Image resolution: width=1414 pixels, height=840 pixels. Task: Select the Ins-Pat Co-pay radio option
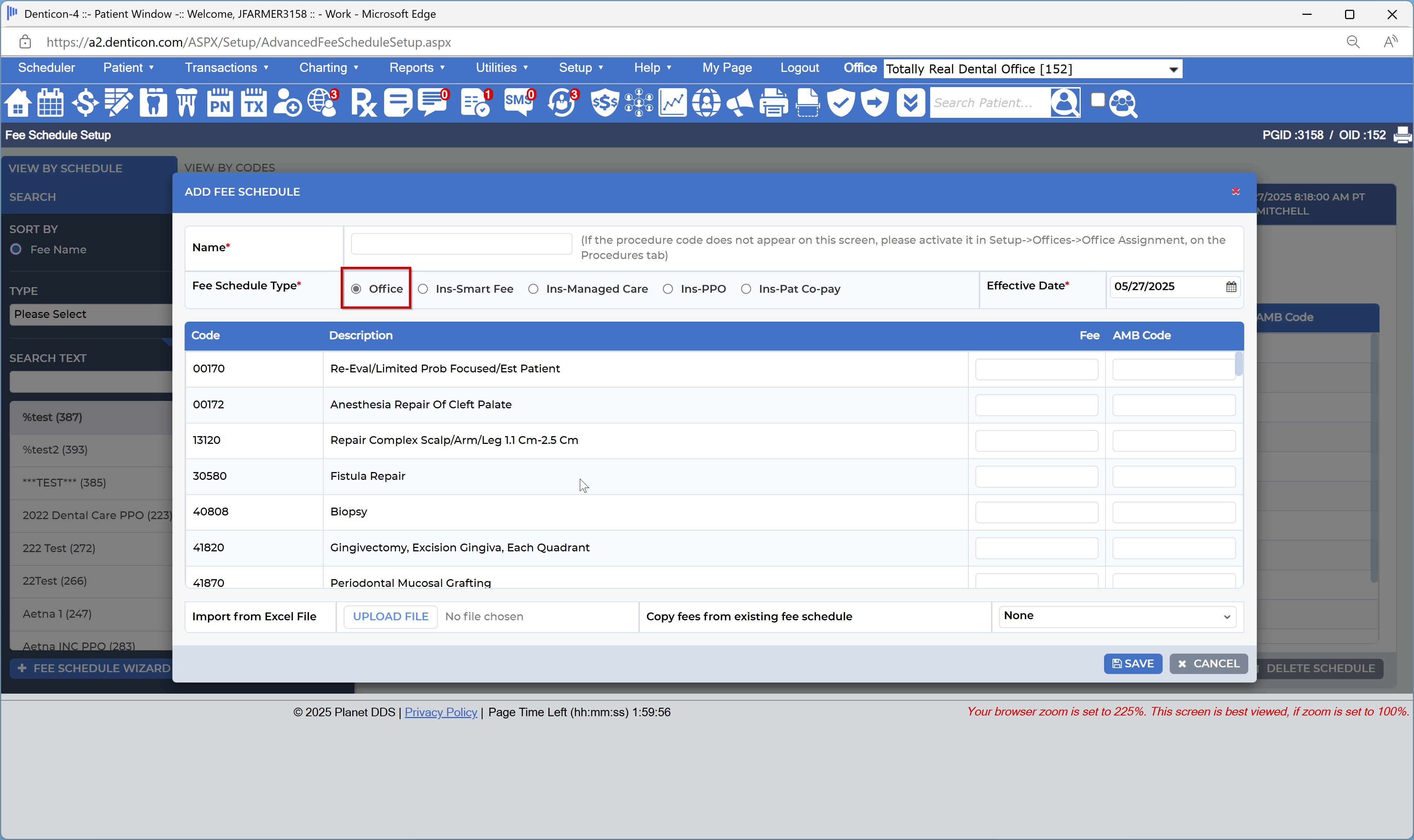[746, 289]
